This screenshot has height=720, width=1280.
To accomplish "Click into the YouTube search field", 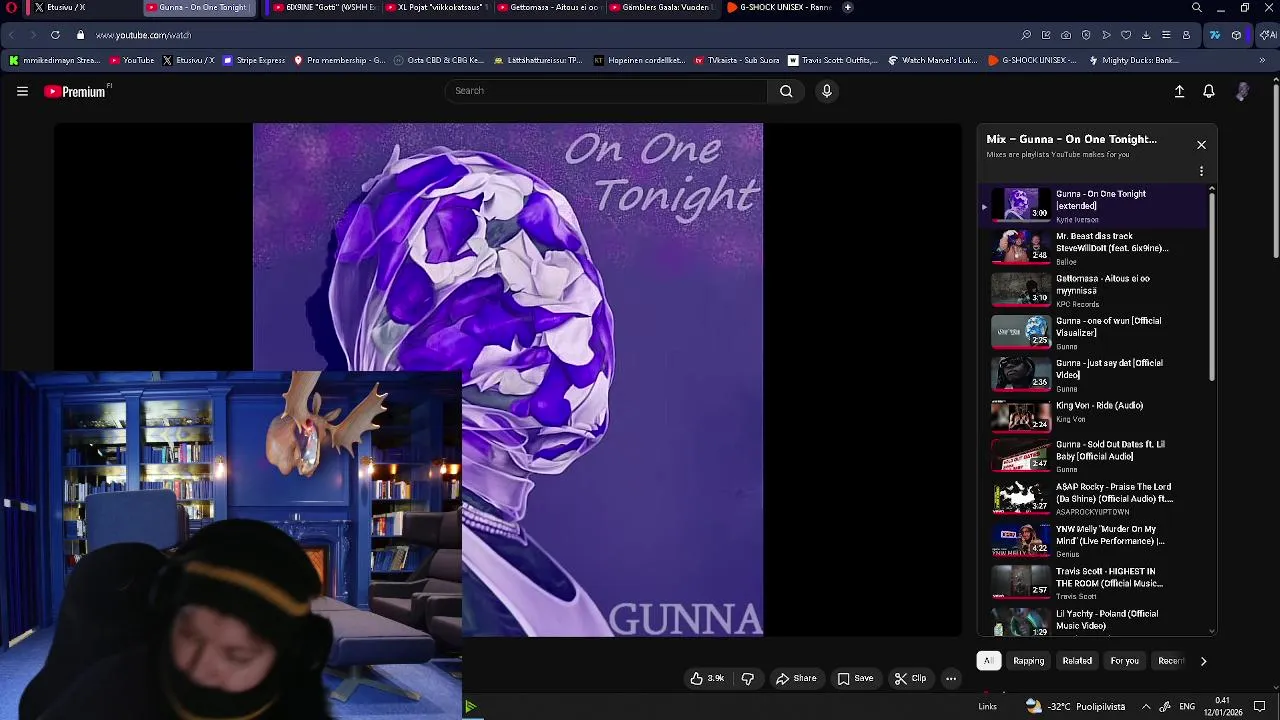I will 606,91.
